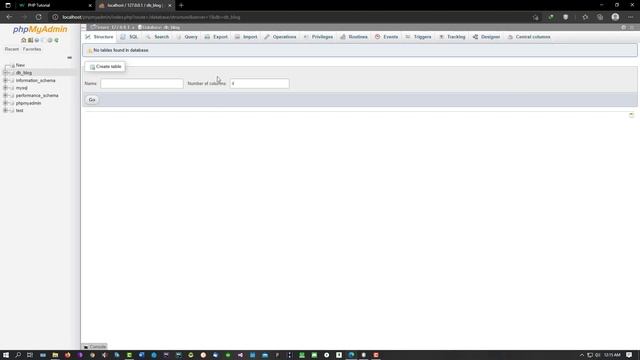The image size is (640, 360).
Task: Select db_blog database in tree
Action: (24, 73)
